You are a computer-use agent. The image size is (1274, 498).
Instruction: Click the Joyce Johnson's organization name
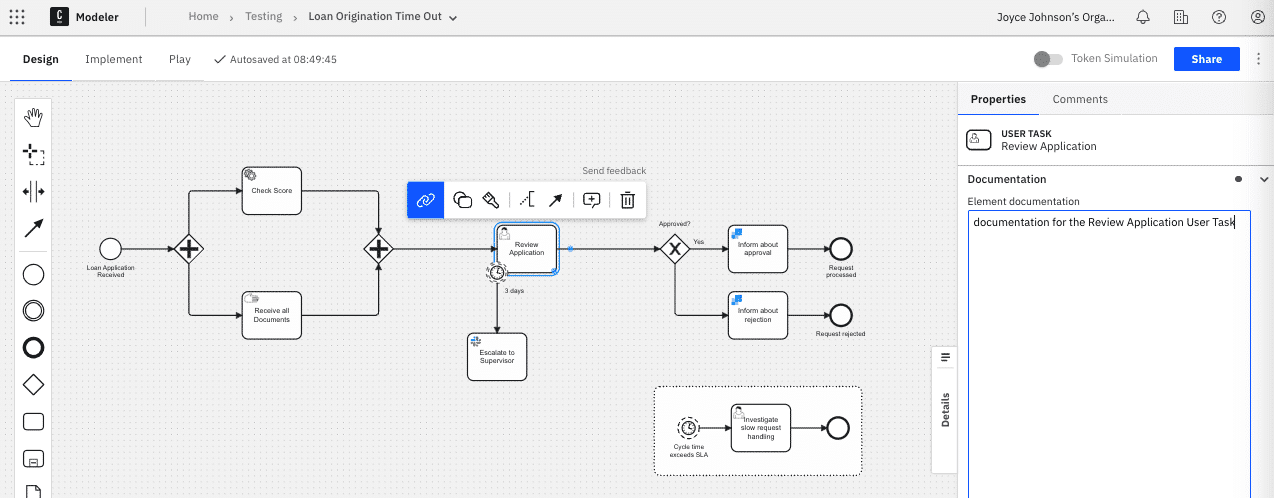pos(1058,17)
